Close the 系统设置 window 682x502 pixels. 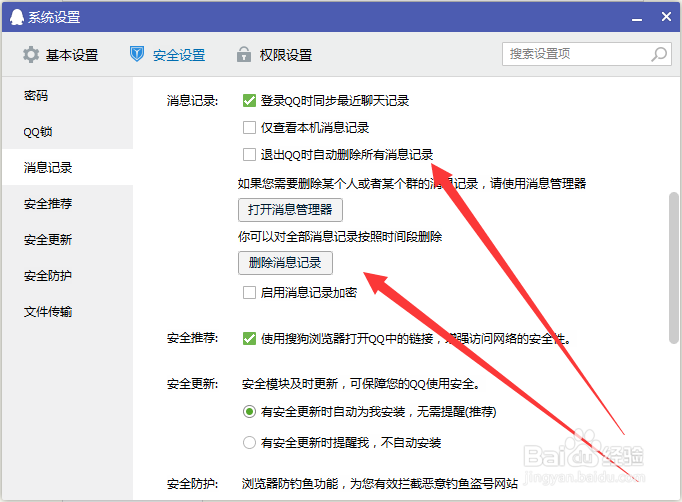666,17
